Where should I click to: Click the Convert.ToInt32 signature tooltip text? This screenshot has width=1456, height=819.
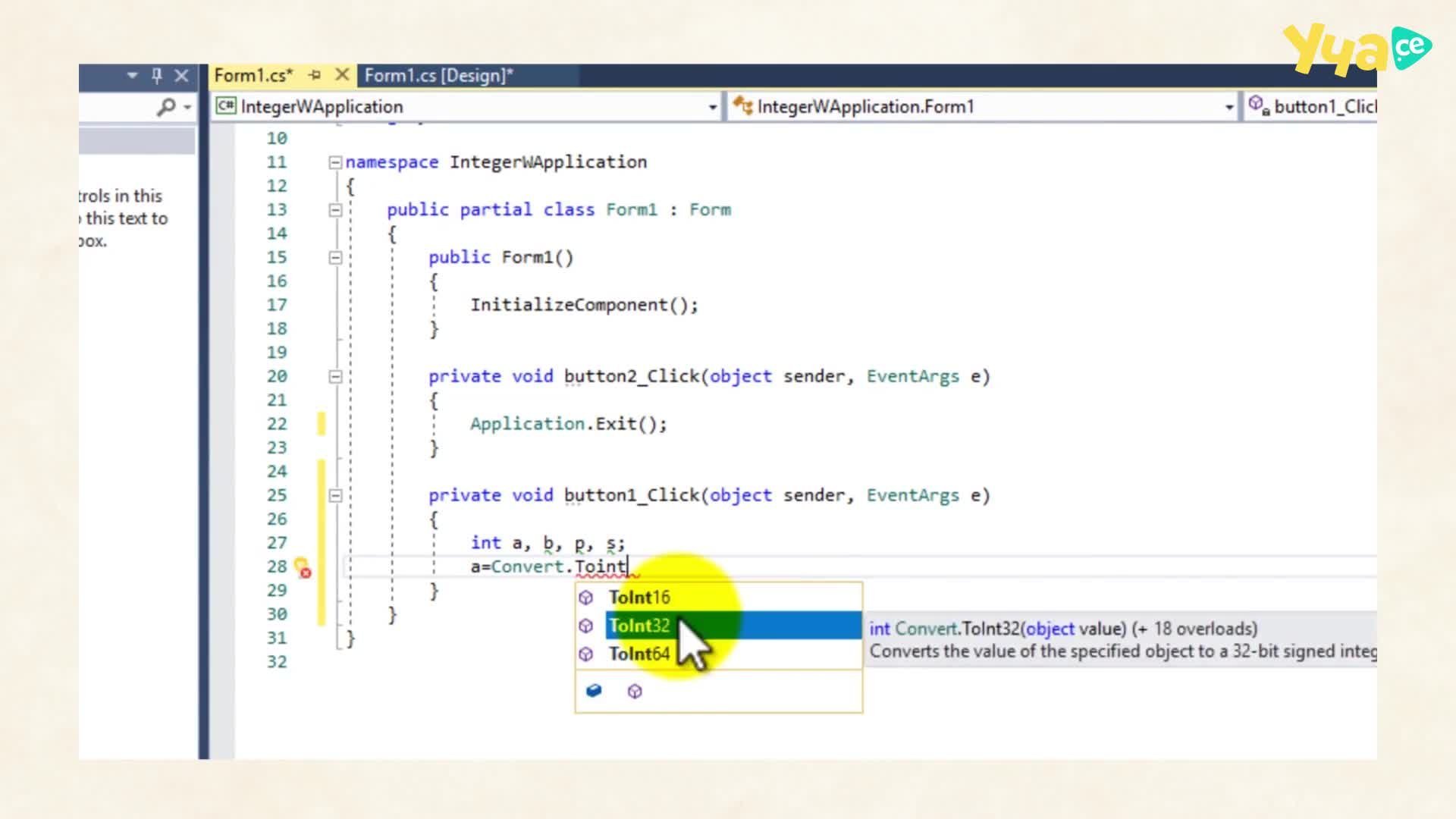click(1063, 629)
